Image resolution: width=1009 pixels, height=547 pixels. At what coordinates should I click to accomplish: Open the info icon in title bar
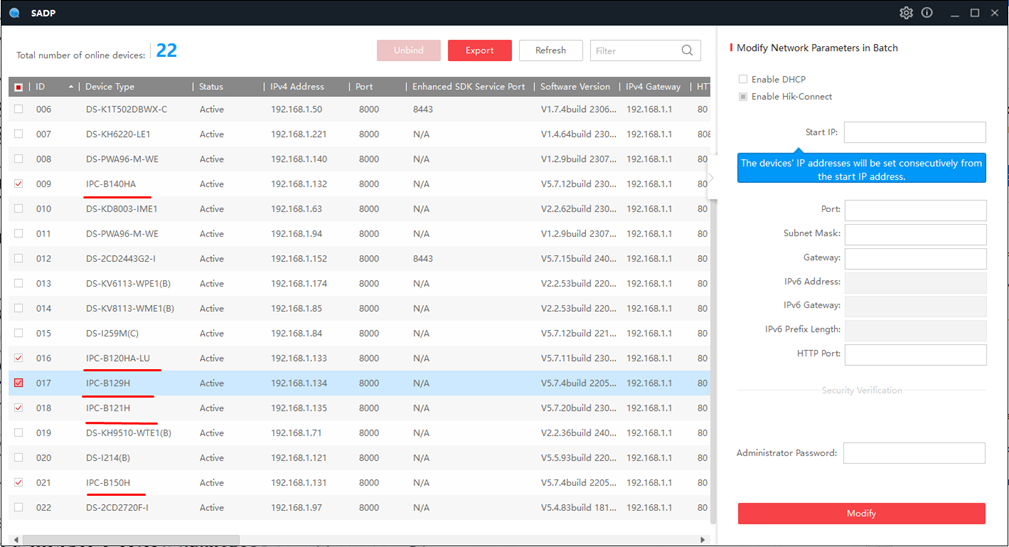pyautogui.click(x=927, y=13)
